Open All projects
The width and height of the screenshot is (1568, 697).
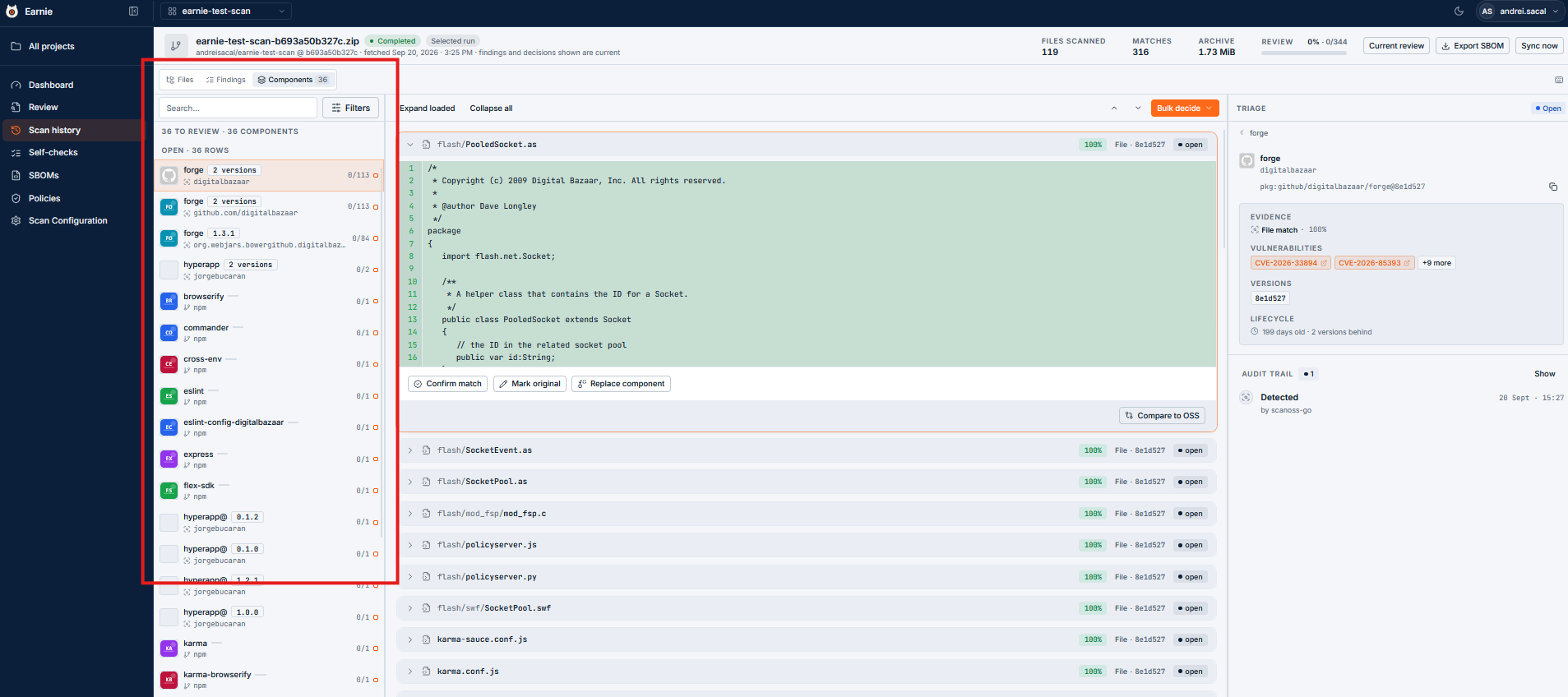(x=51, y=47)
